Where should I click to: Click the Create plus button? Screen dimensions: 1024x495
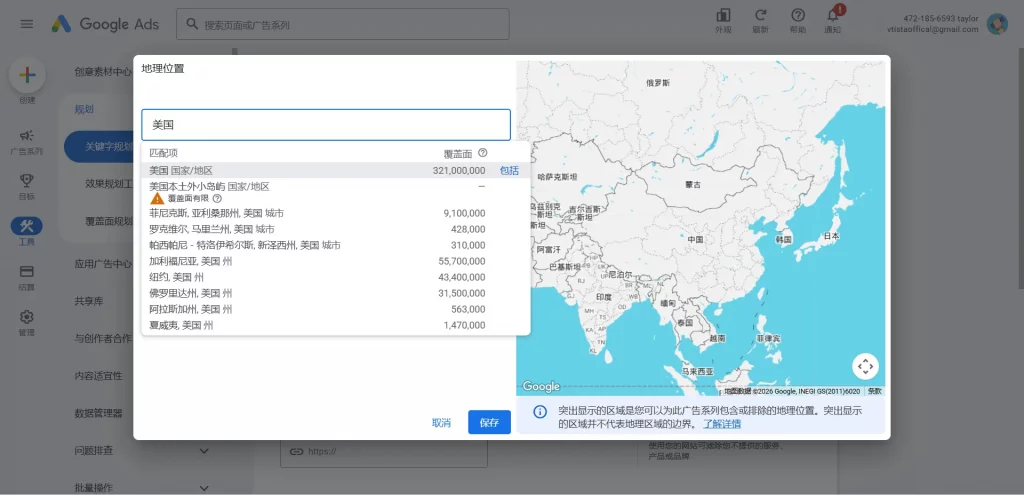tap(27, 76)
